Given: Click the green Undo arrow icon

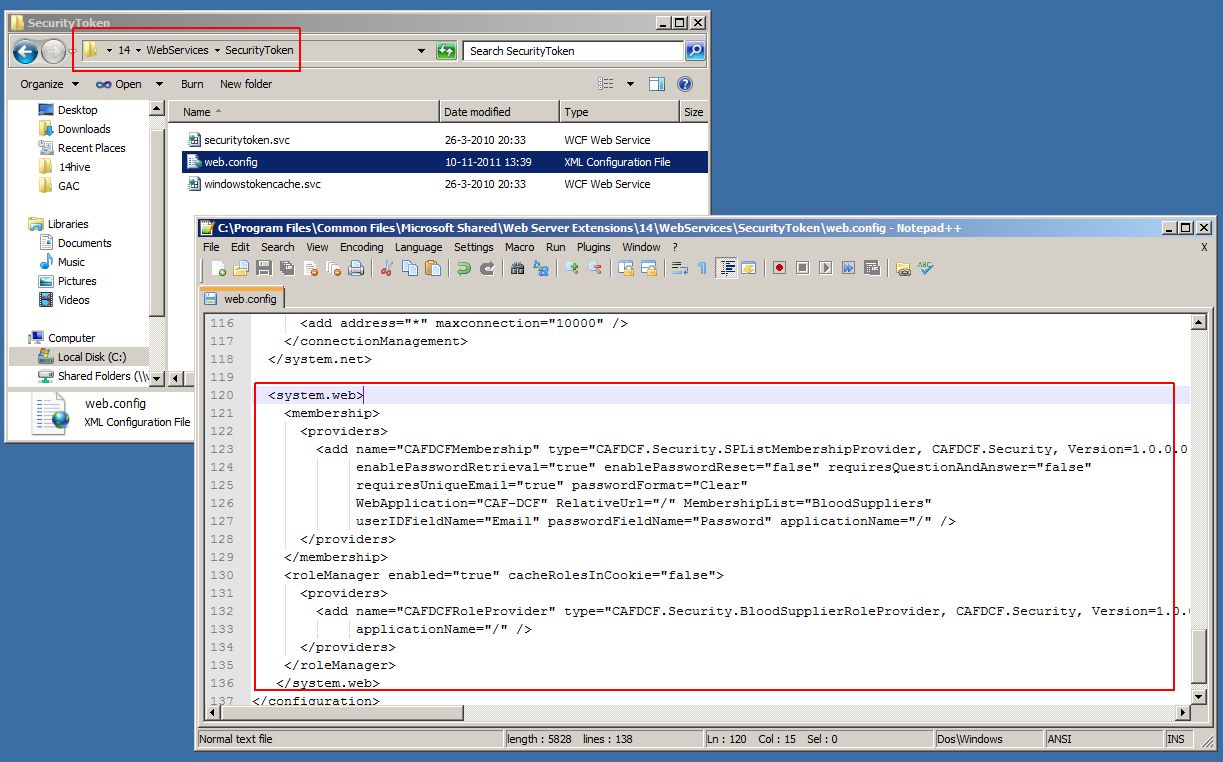Looking at the screenshot, I should (x=463, y=268).
